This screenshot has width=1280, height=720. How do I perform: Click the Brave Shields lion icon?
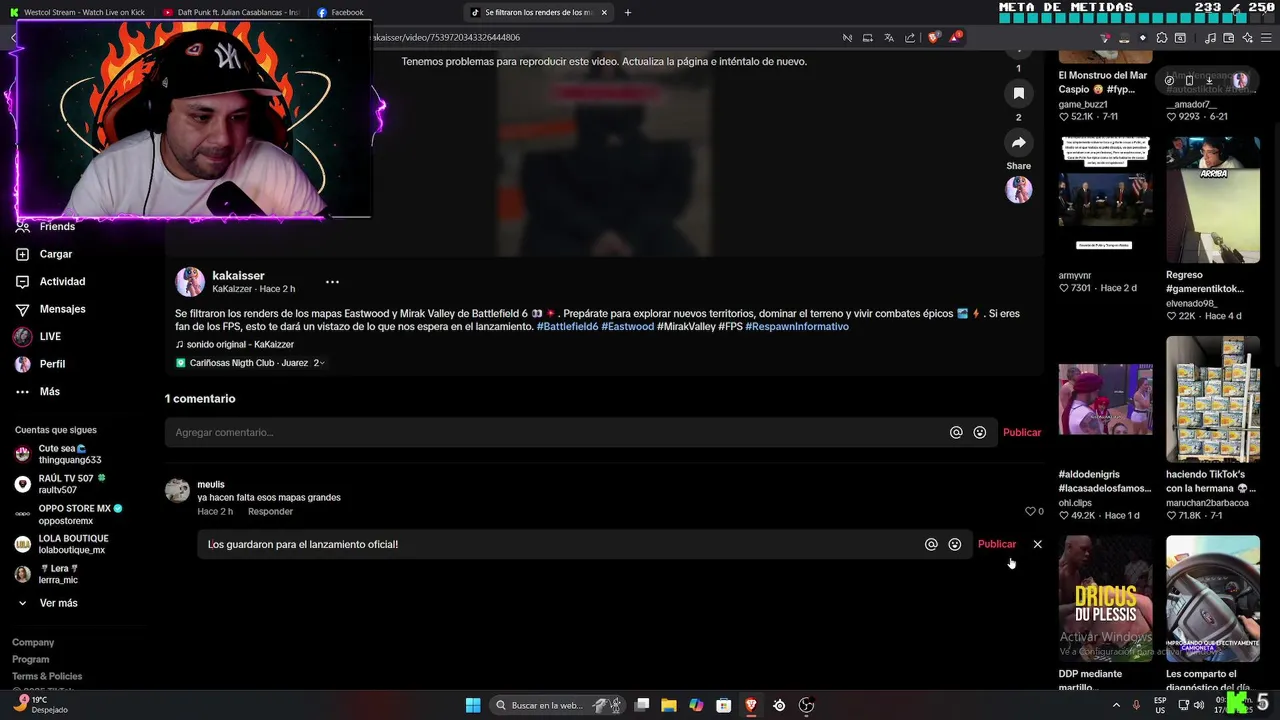pos(934,38)
